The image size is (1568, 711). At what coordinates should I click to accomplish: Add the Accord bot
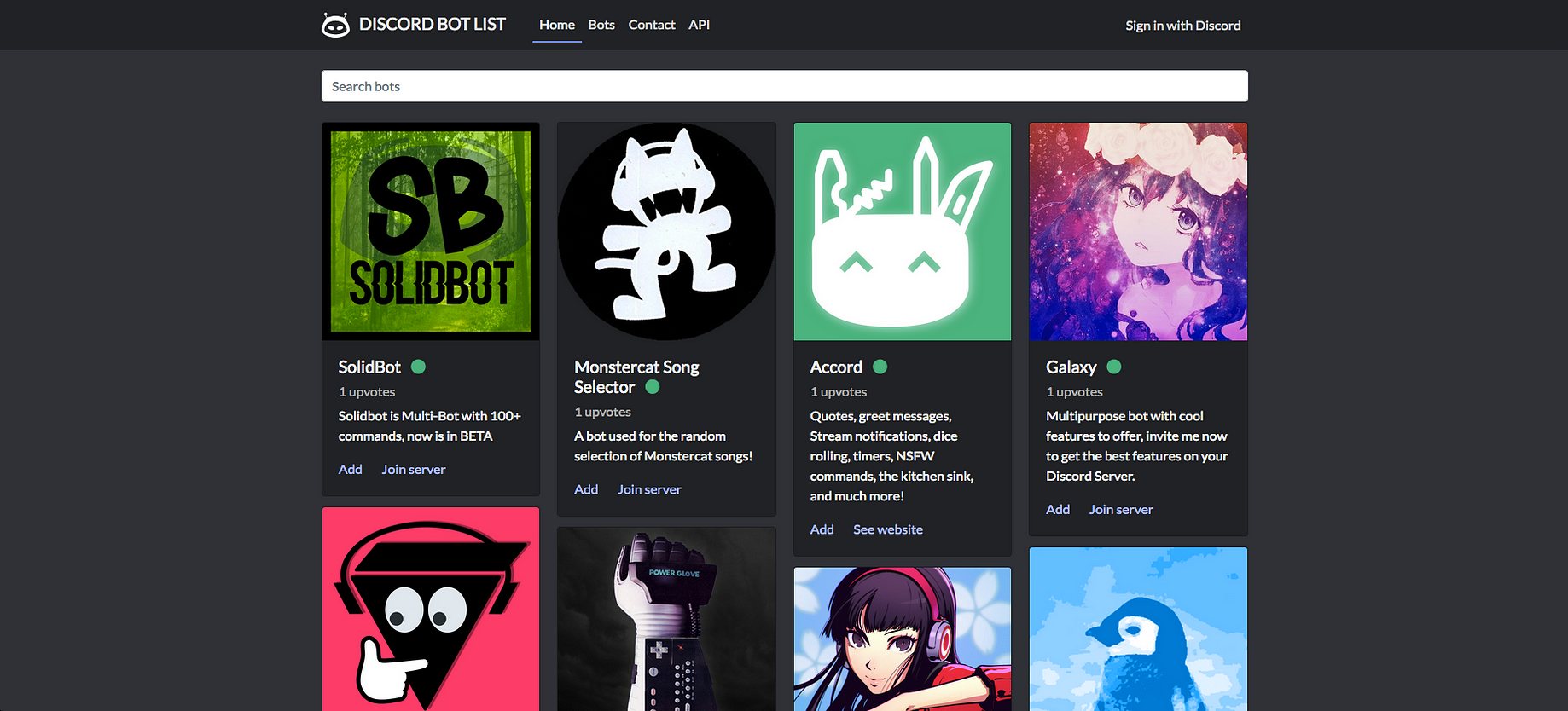click(822, 529)
